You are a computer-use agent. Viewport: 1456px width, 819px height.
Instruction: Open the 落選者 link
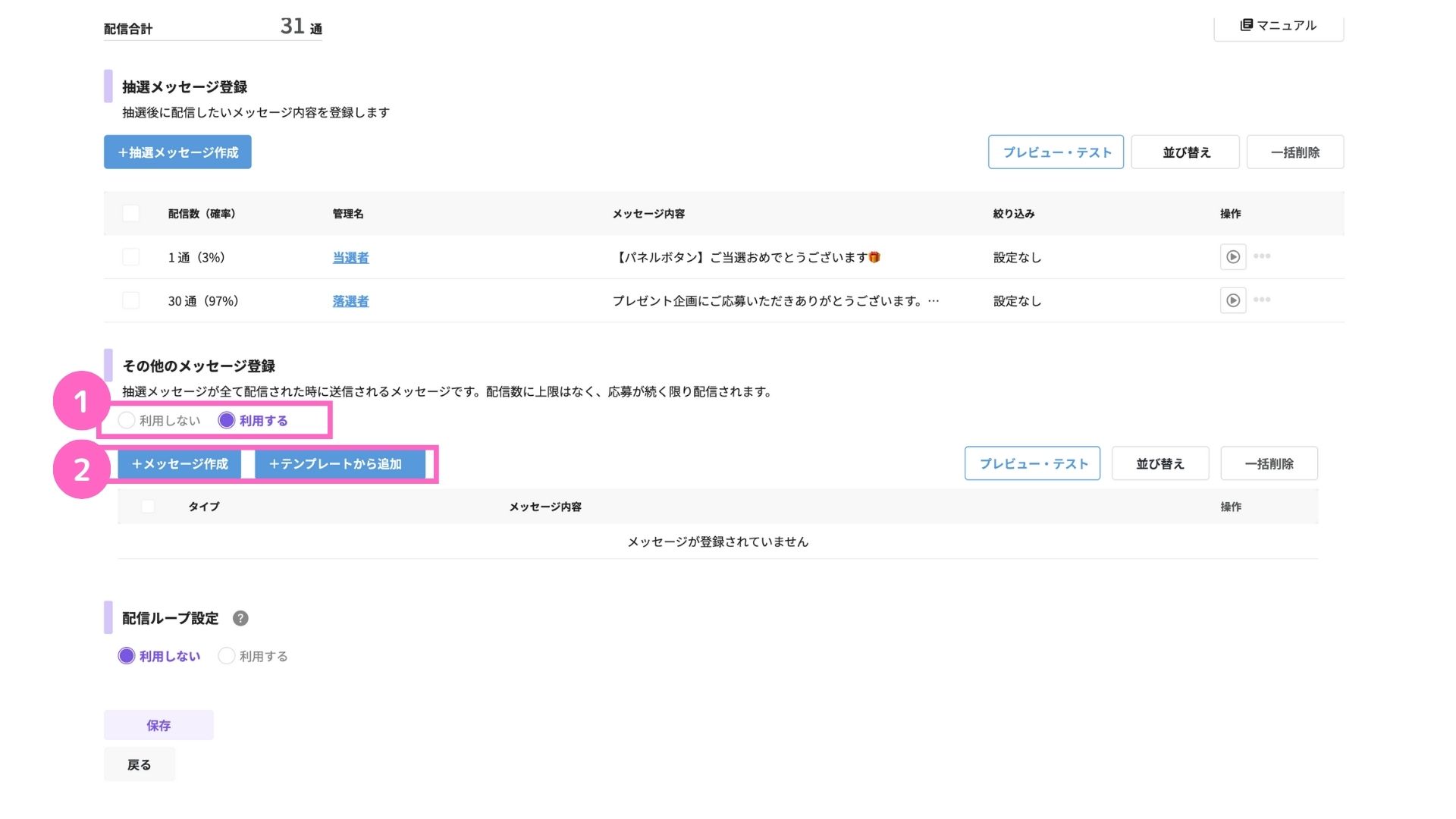350,301
